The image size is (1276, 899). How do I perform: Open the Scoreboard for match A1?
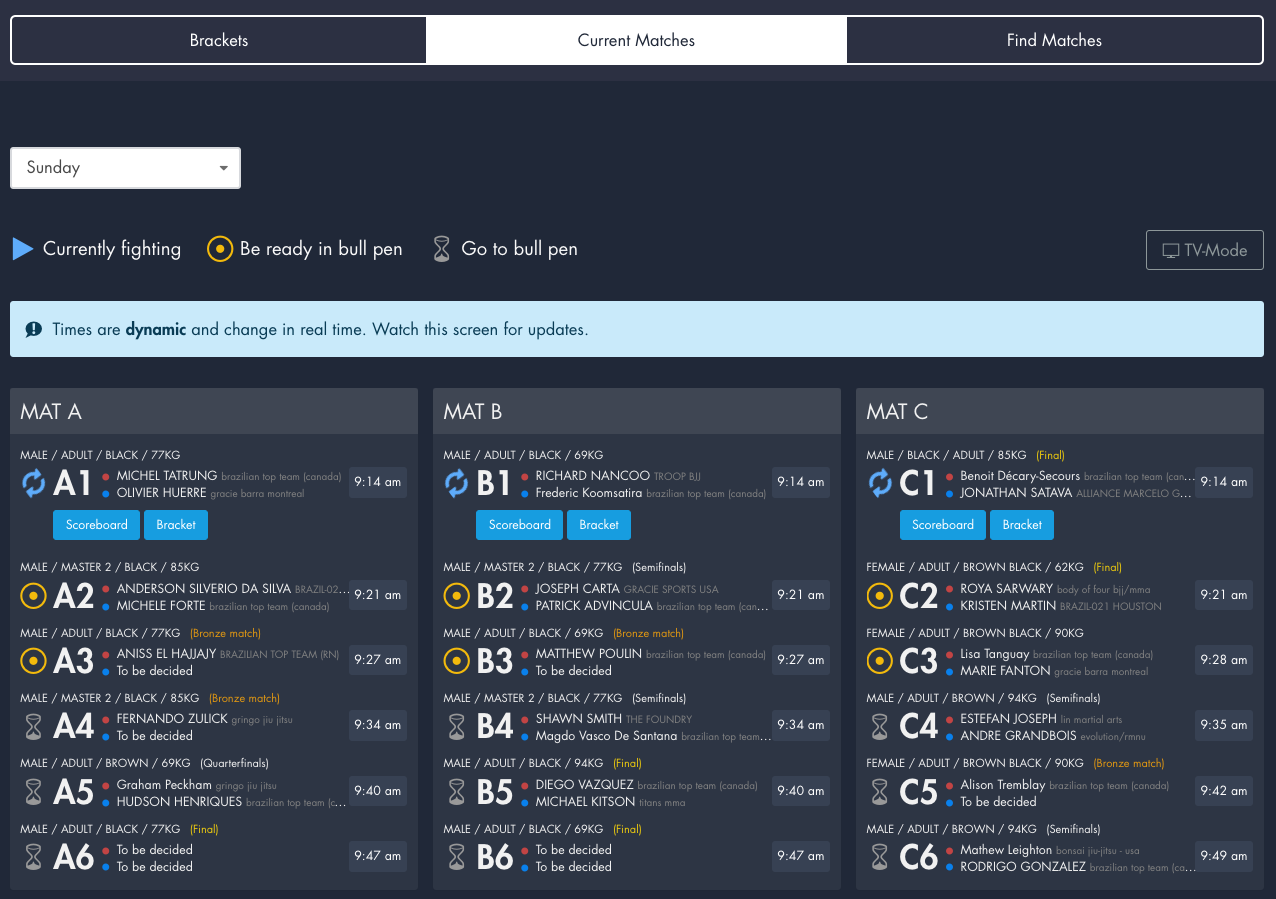[x=96, y=524]
